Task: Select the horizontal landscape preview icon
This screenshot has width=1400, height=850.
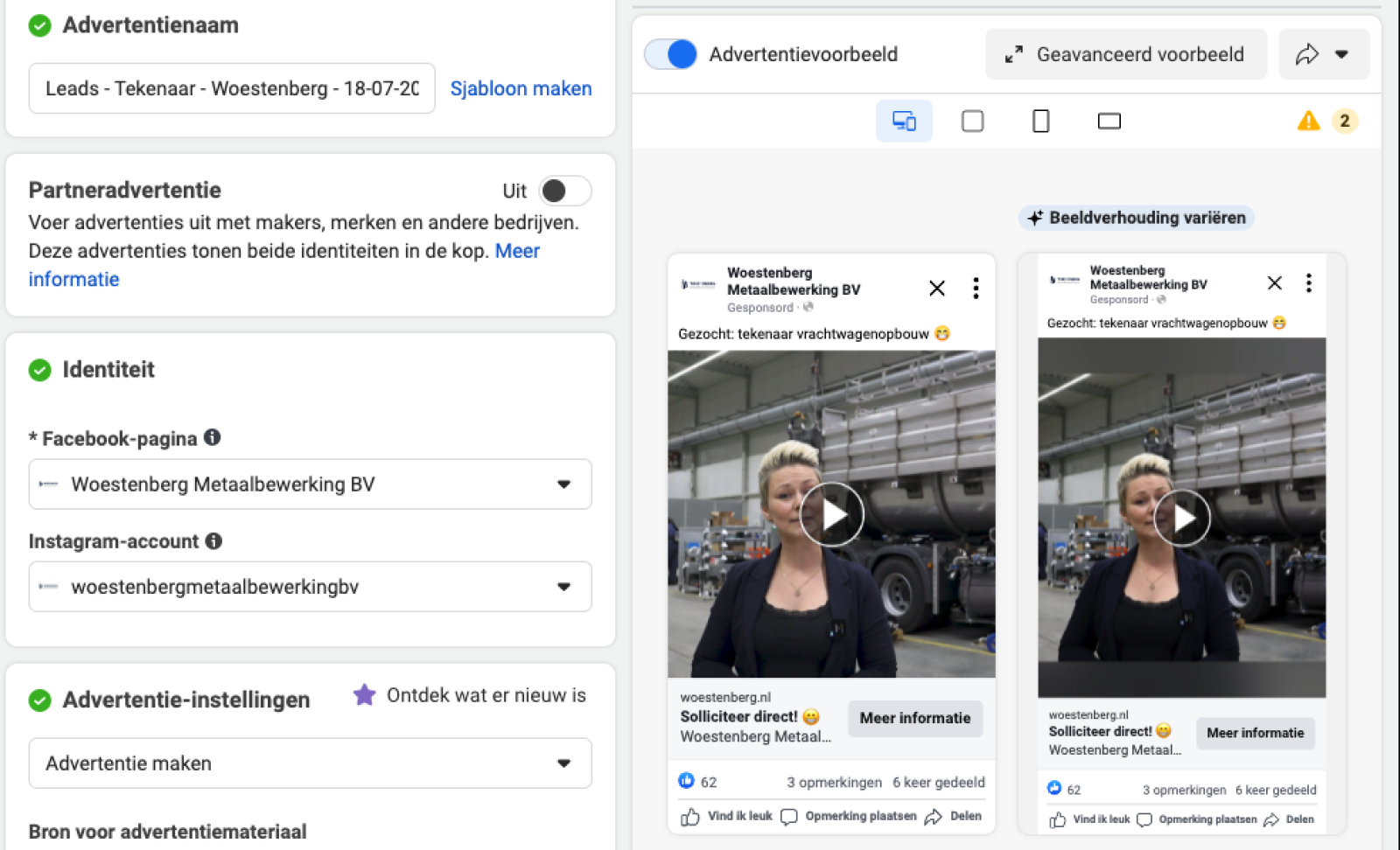Action: tap(1109, 121)
